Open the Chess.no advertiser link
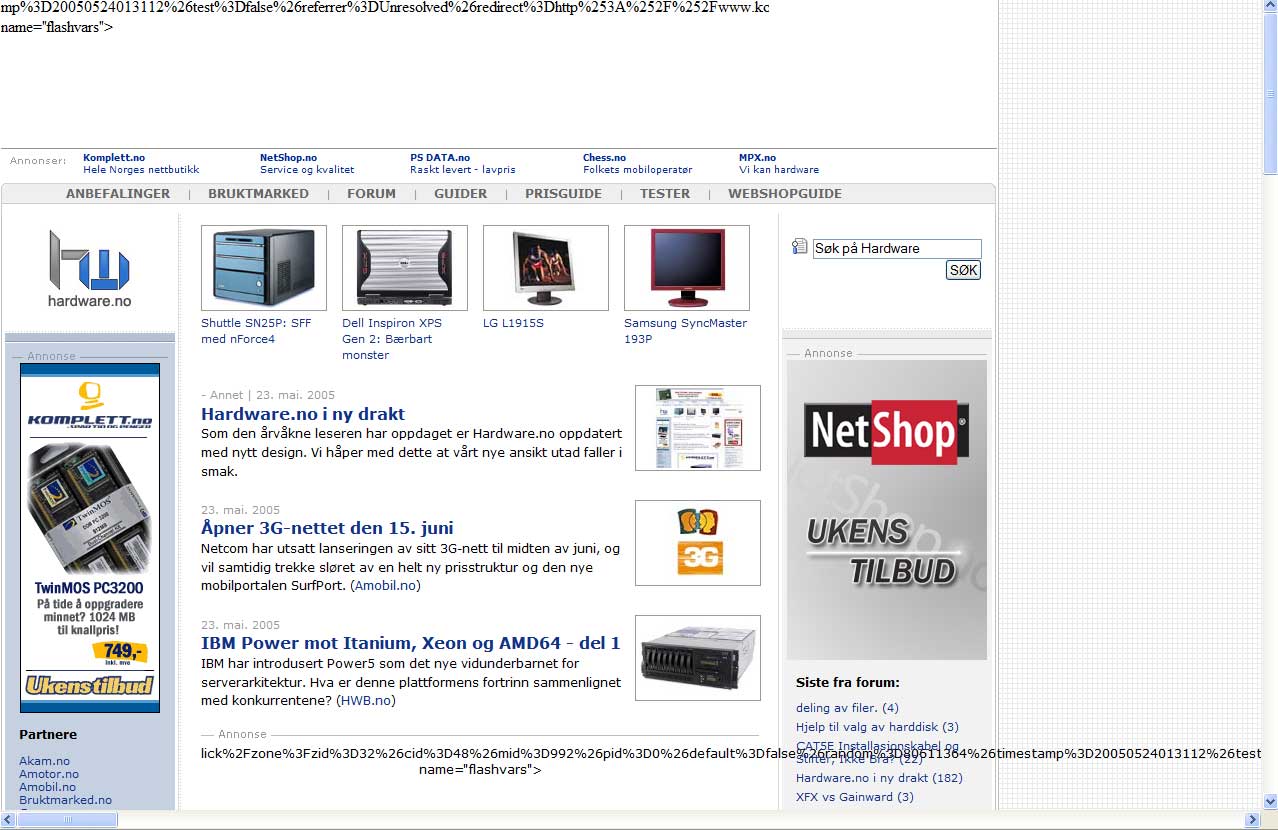The height and width of the screenshot is (830, 1278). coord(604,157)
